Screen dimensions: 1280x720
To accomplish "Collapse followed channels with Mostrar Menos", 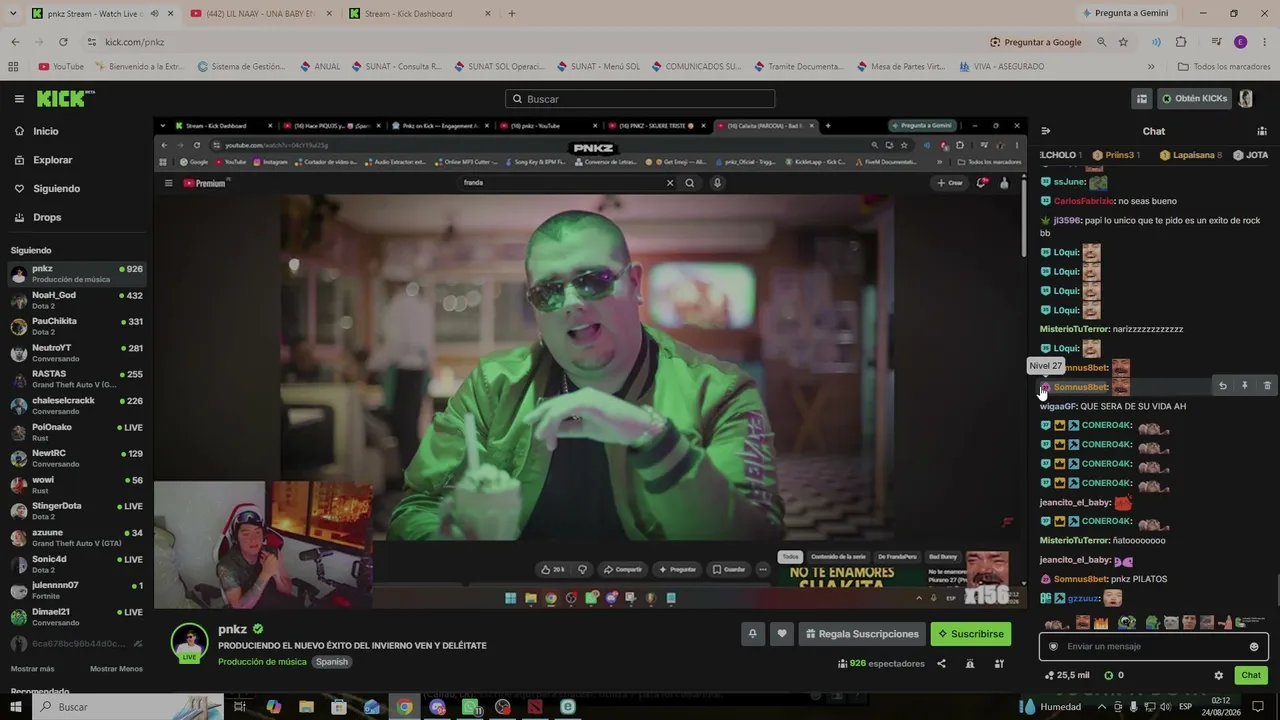I will coord(116,669).
